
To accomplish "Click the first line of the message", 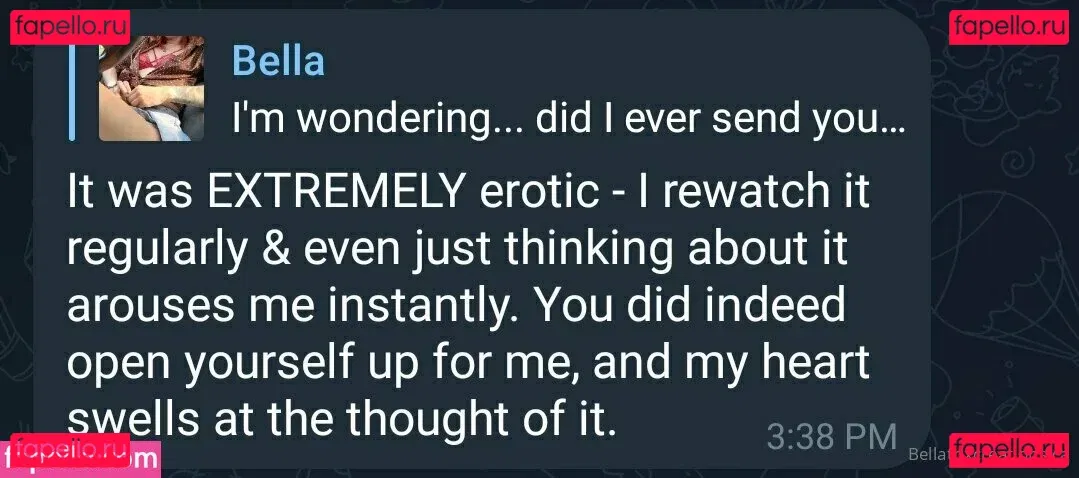I will pos(468,193).
